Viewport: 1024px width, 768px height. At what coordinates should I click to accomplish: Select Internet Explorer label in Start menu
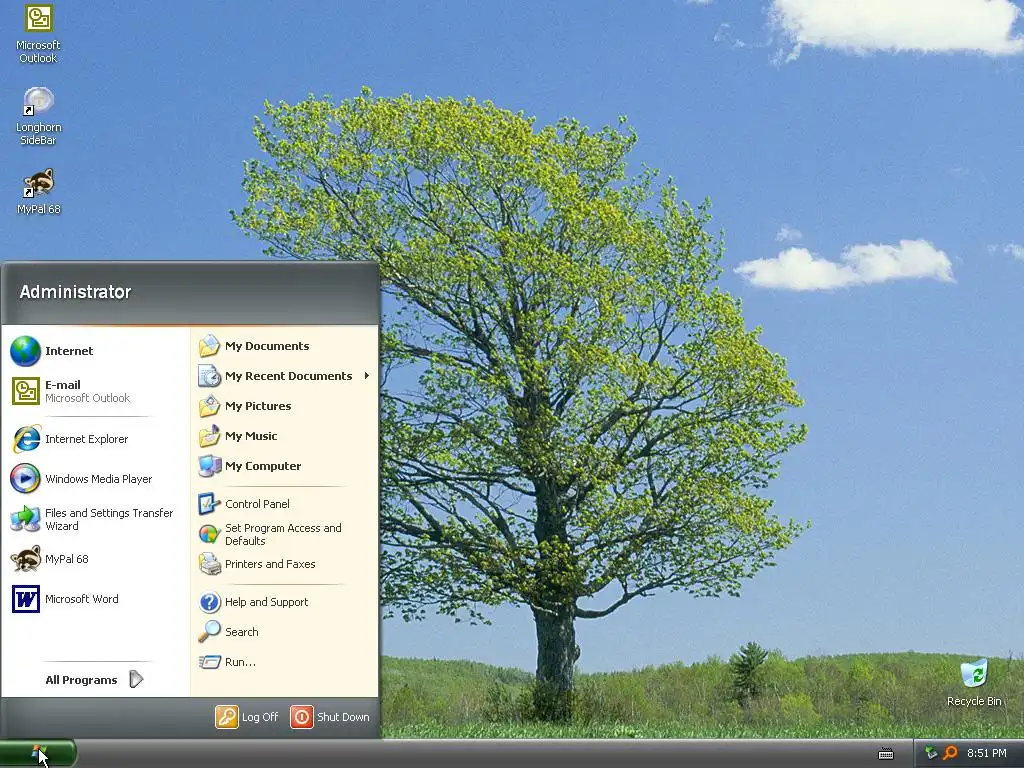pyautogui.click(x=86, y=439)
